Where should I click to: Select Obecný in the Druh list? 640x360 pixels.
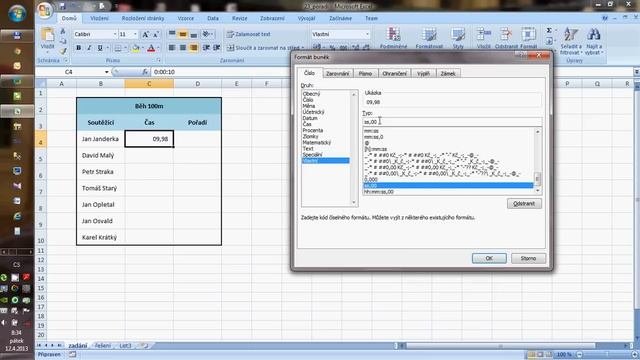coord(311,93)
